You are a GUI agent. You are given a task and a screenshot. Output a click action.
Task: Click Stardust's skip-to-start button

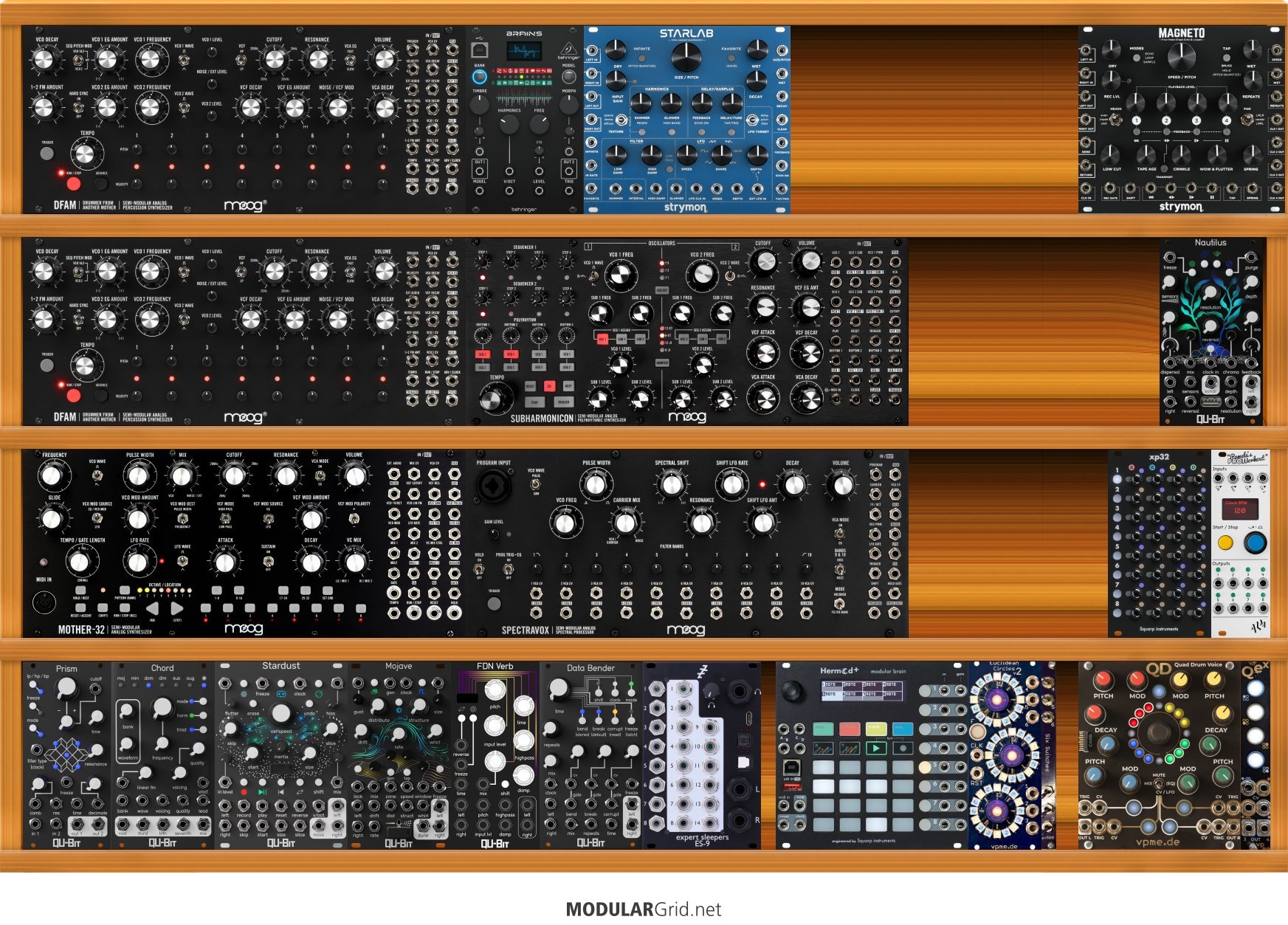coord(281,792)
